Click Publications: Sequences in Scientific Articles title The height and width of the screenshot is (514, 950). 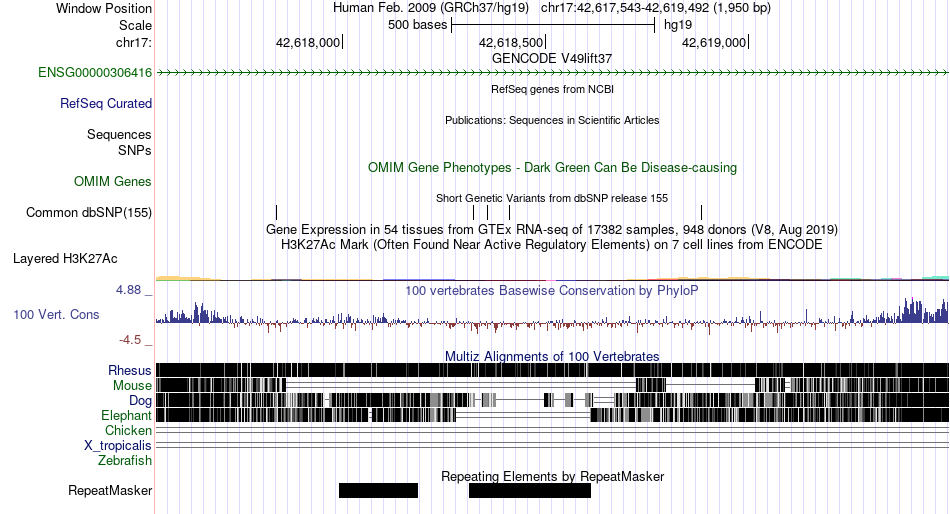pyautogui.click(x=552, y=120)
